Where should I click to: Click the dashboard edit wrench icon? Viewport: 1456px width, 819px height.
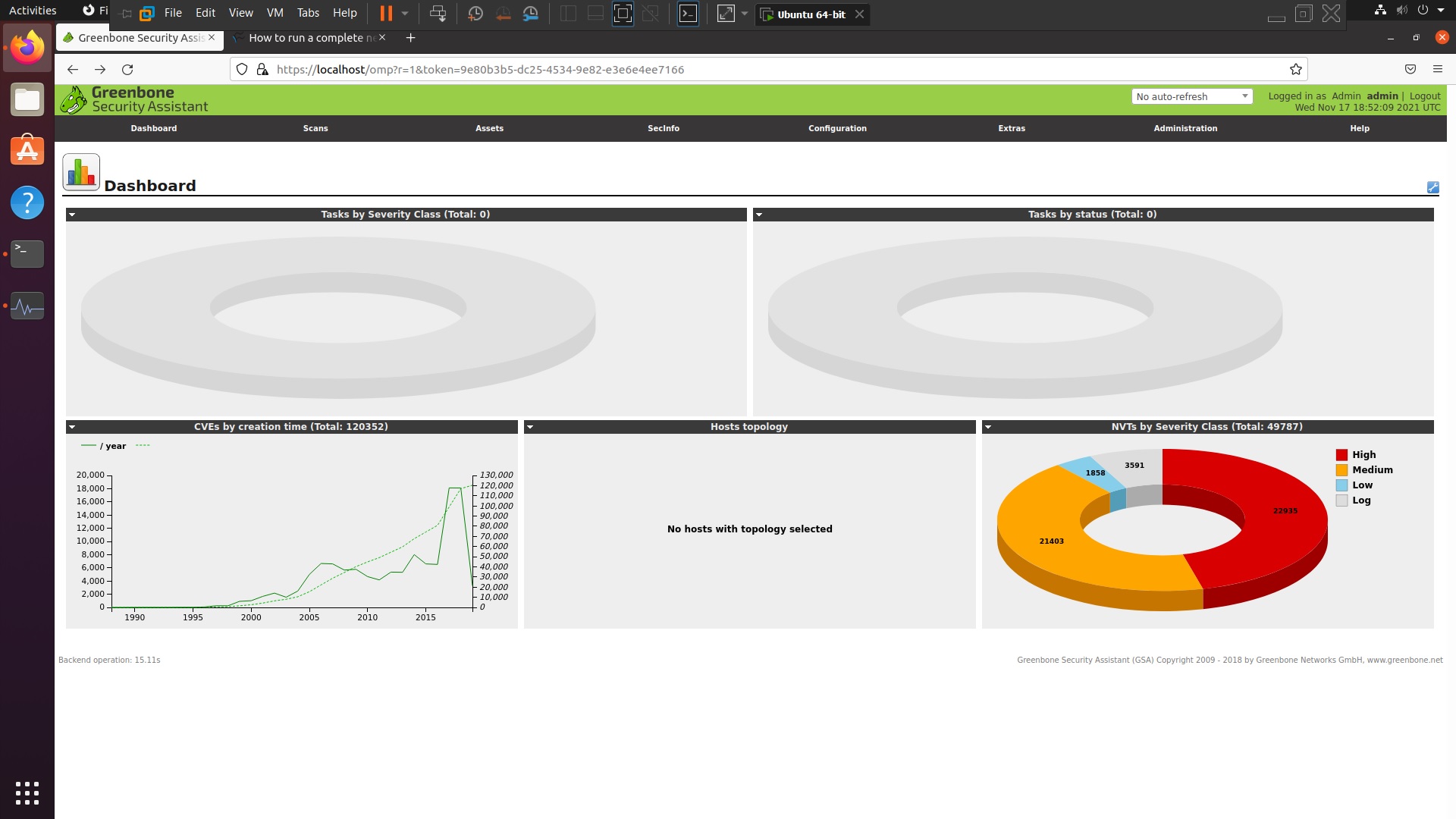click(1432, 187)
